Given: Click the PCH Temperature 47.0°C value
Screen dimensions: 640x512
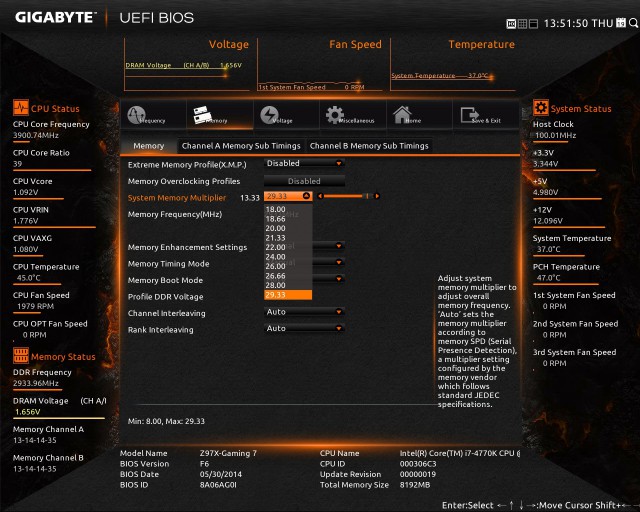Looking at the screenshot, I should [549, 278].
